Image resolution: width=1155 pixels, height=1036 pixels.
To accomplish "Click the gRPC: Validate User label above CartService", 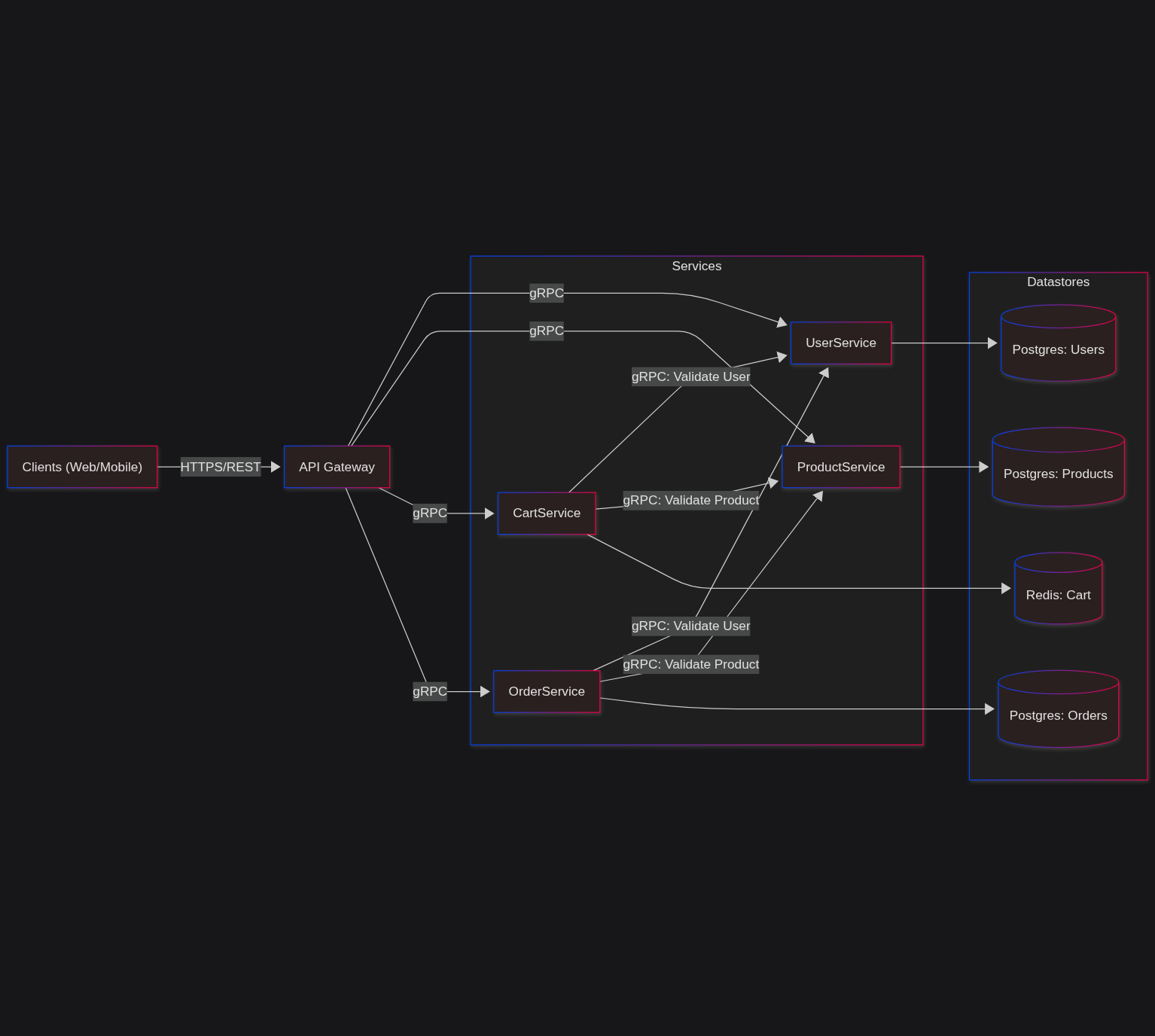I will [690, 376].
